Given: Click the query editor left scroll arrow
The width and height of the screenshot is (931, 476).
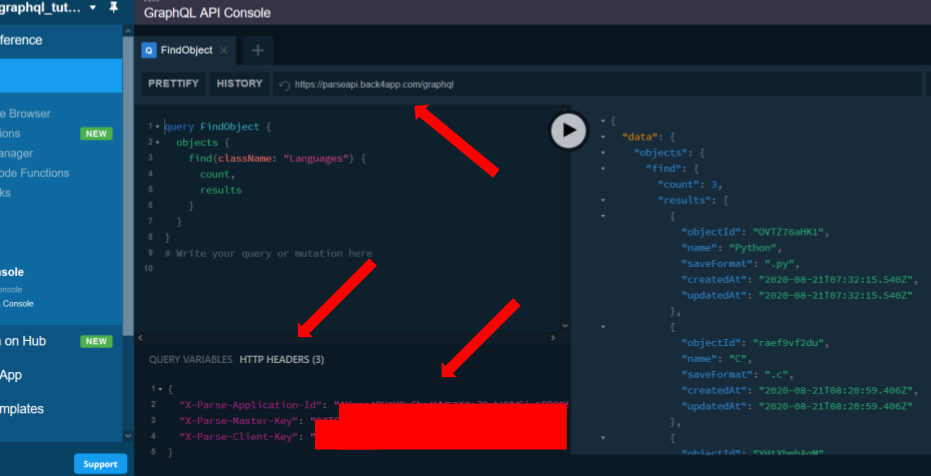Looking at the screenshot, I should [x=141, y=339].
